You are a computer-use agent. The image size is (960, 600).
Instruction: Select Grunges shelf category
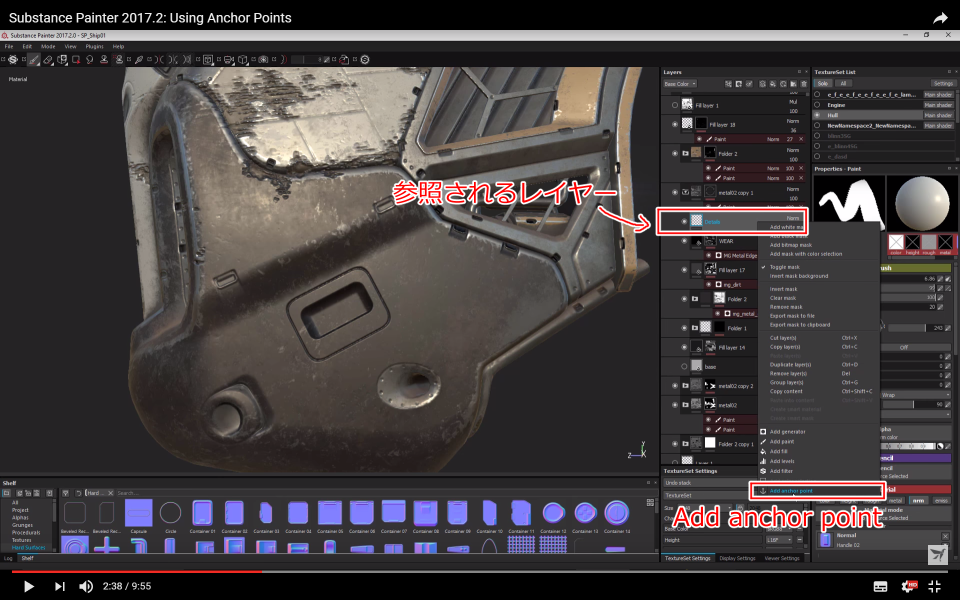pyautogui.click(x=23, y=525)
